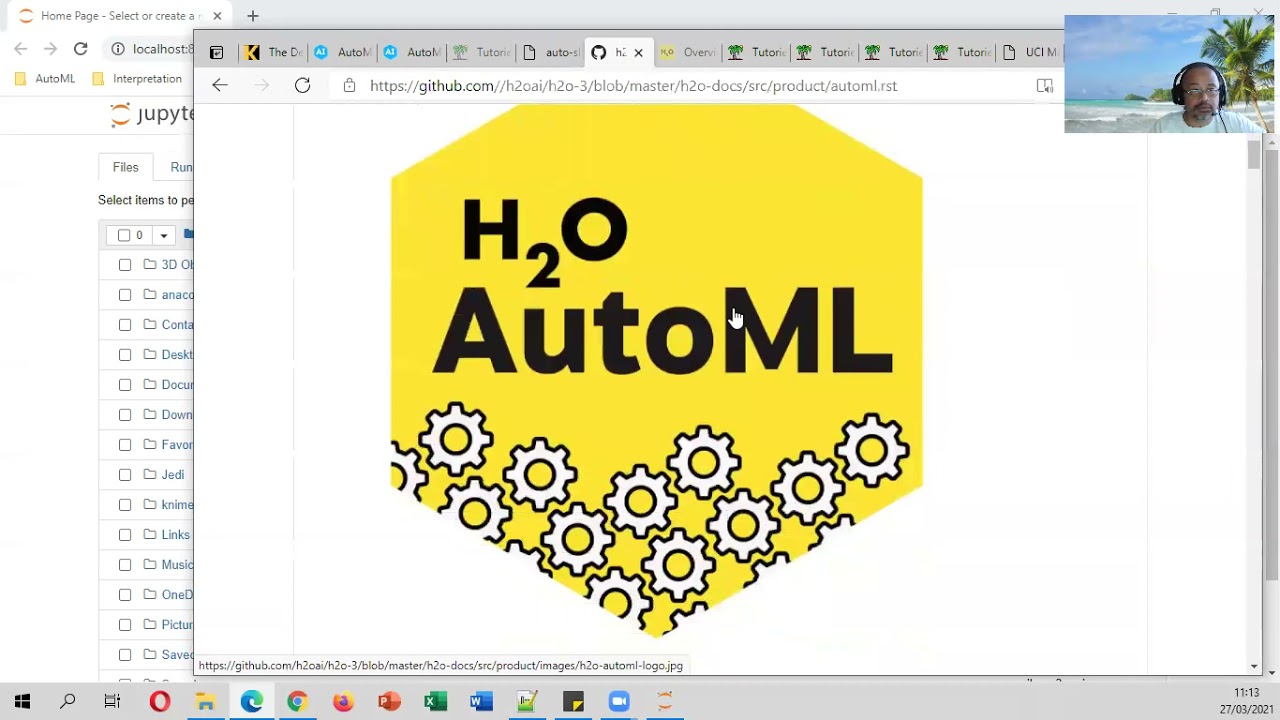Check the 'Conta' folder checkbox

point(125,325)
